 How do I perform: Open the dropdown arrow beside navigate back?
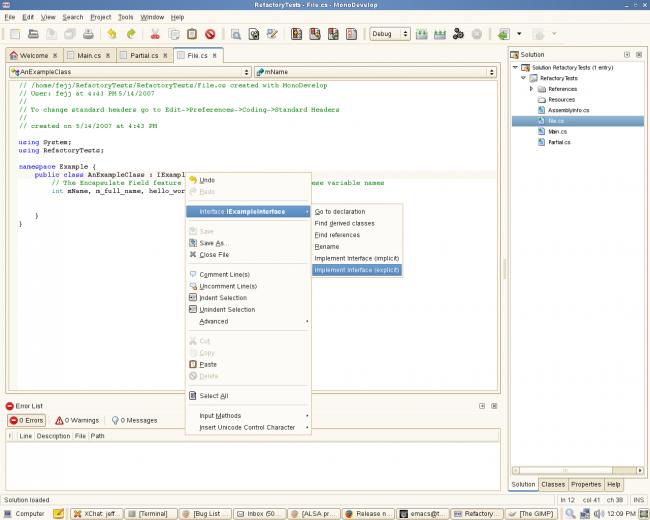pos(519,34)
